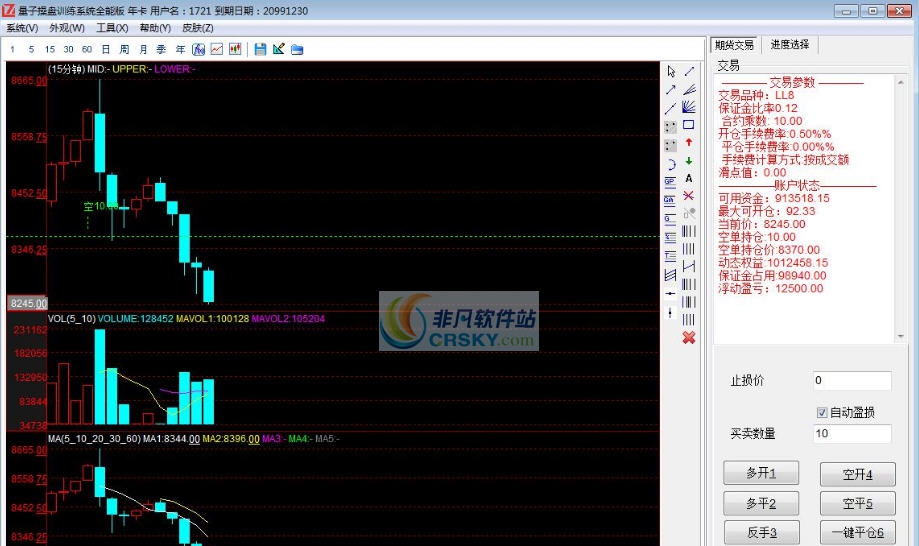This screenshot has width=919, height=546.
Task: Toggle the 自动盈损 checkbox
Action: coord(822,412)
